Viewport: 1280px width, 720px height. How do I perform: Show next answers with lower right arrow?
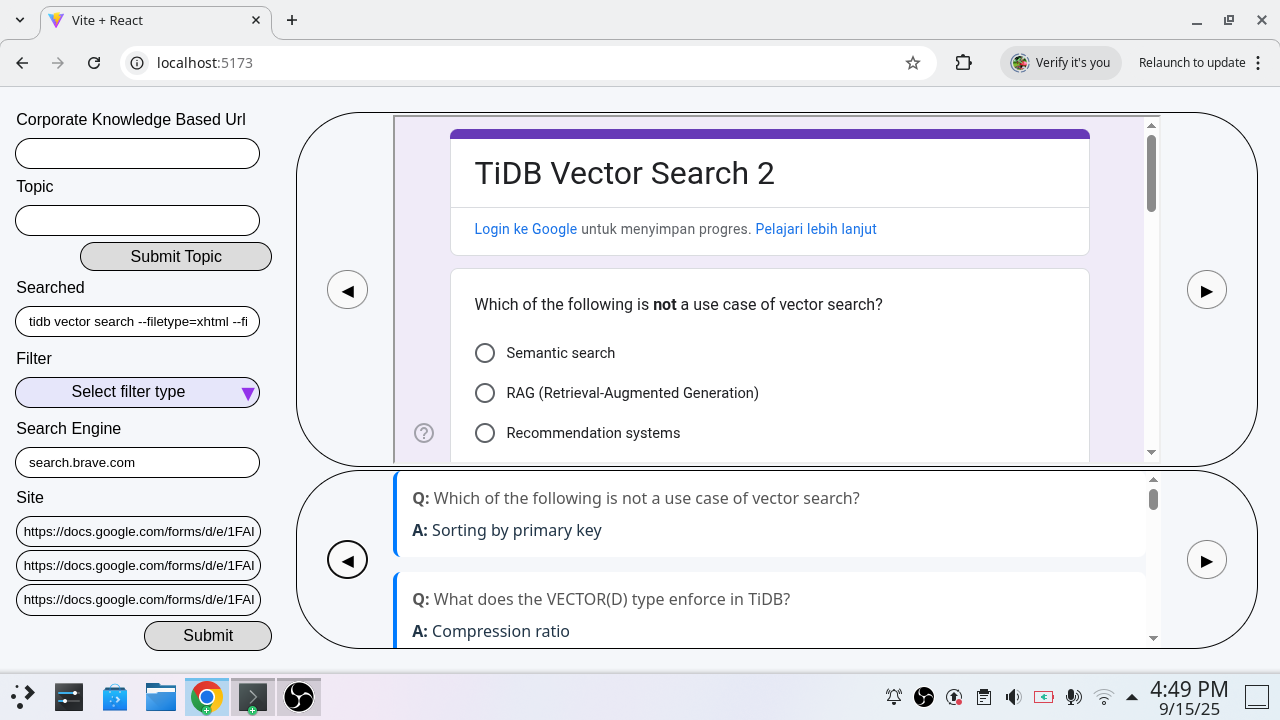point(1206,560)
